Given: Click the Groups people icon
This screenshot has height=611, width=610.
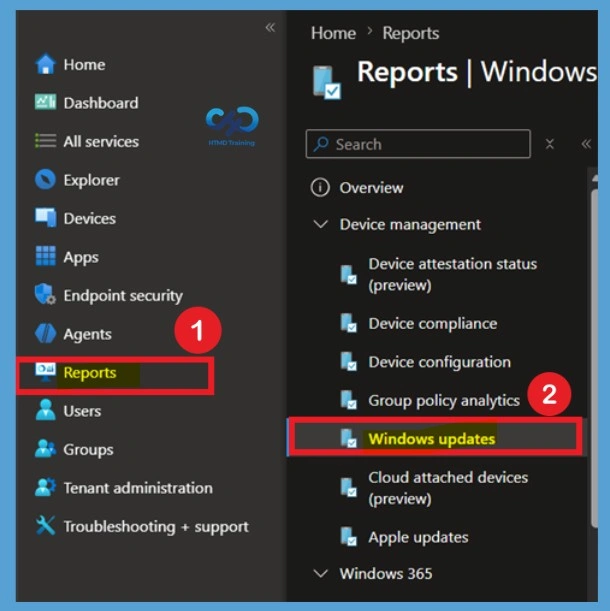Looking at the screenshot, I should (45, 449).
